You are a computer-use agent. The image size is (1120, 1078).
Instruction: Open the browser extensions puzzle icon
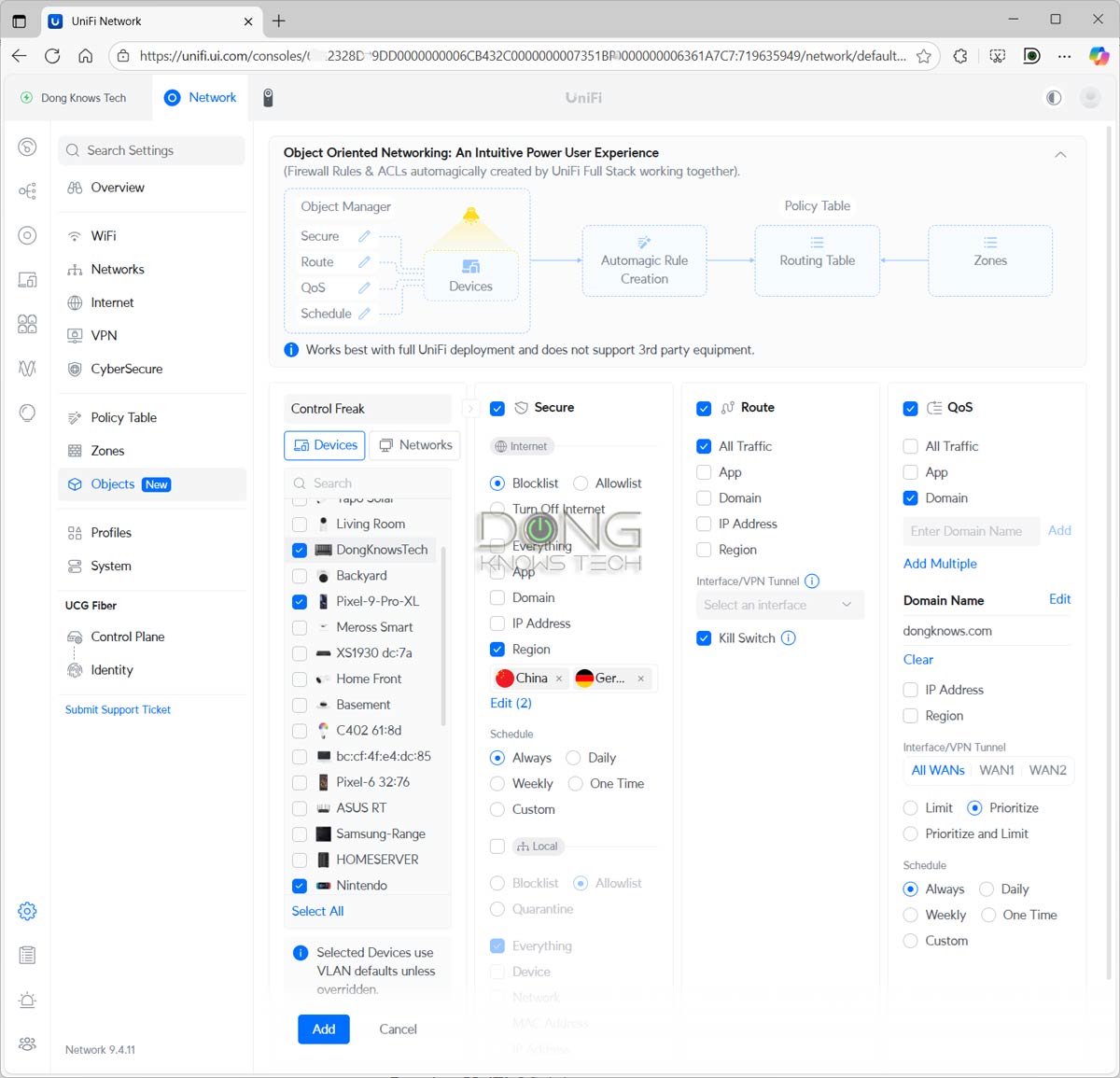(960, 56)
